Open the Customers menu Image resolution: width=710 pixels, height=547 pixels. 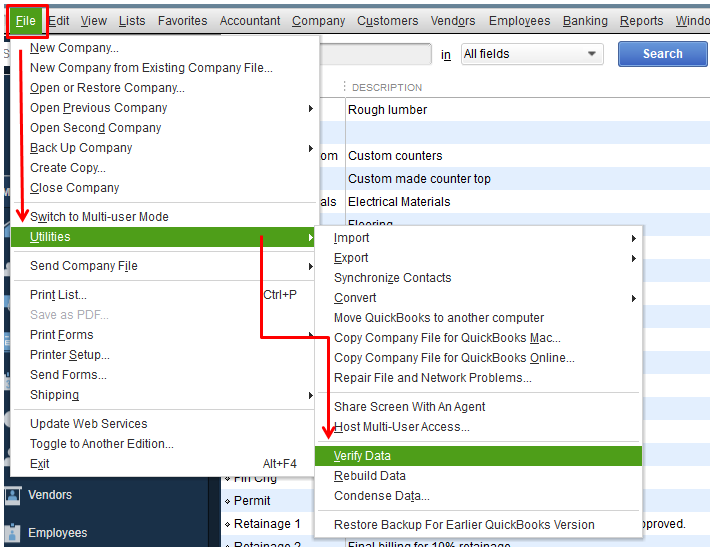click(x=388, y=21)
